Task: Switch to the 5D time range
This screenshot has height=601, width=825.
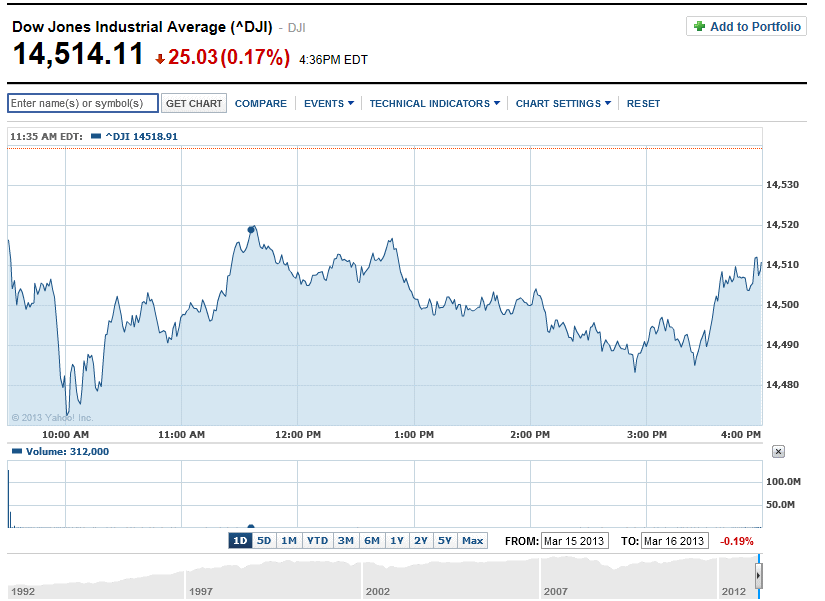Action: click(x=264, y=541)
